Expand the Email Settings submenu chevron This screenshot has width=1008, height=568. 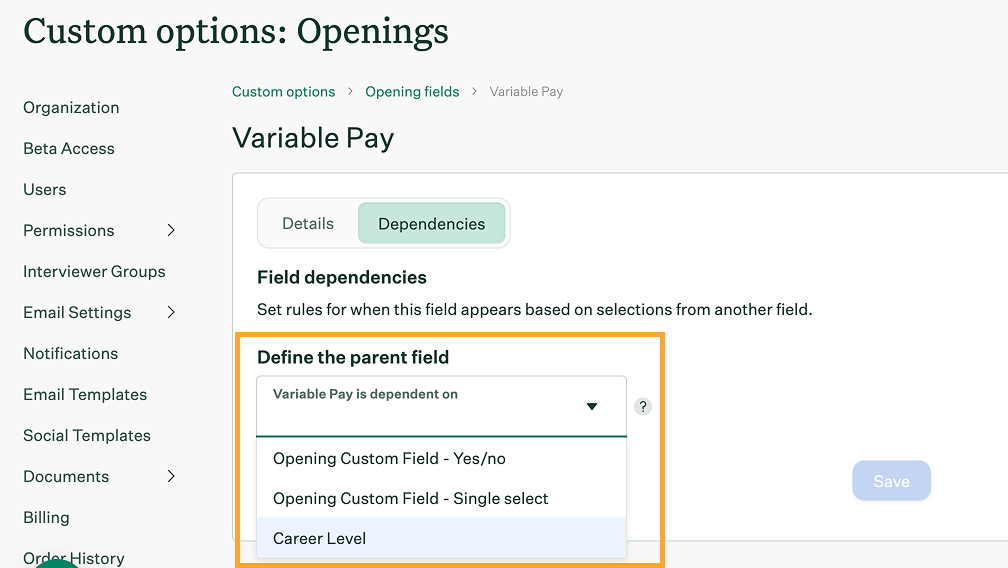click(x=171, y=312)
